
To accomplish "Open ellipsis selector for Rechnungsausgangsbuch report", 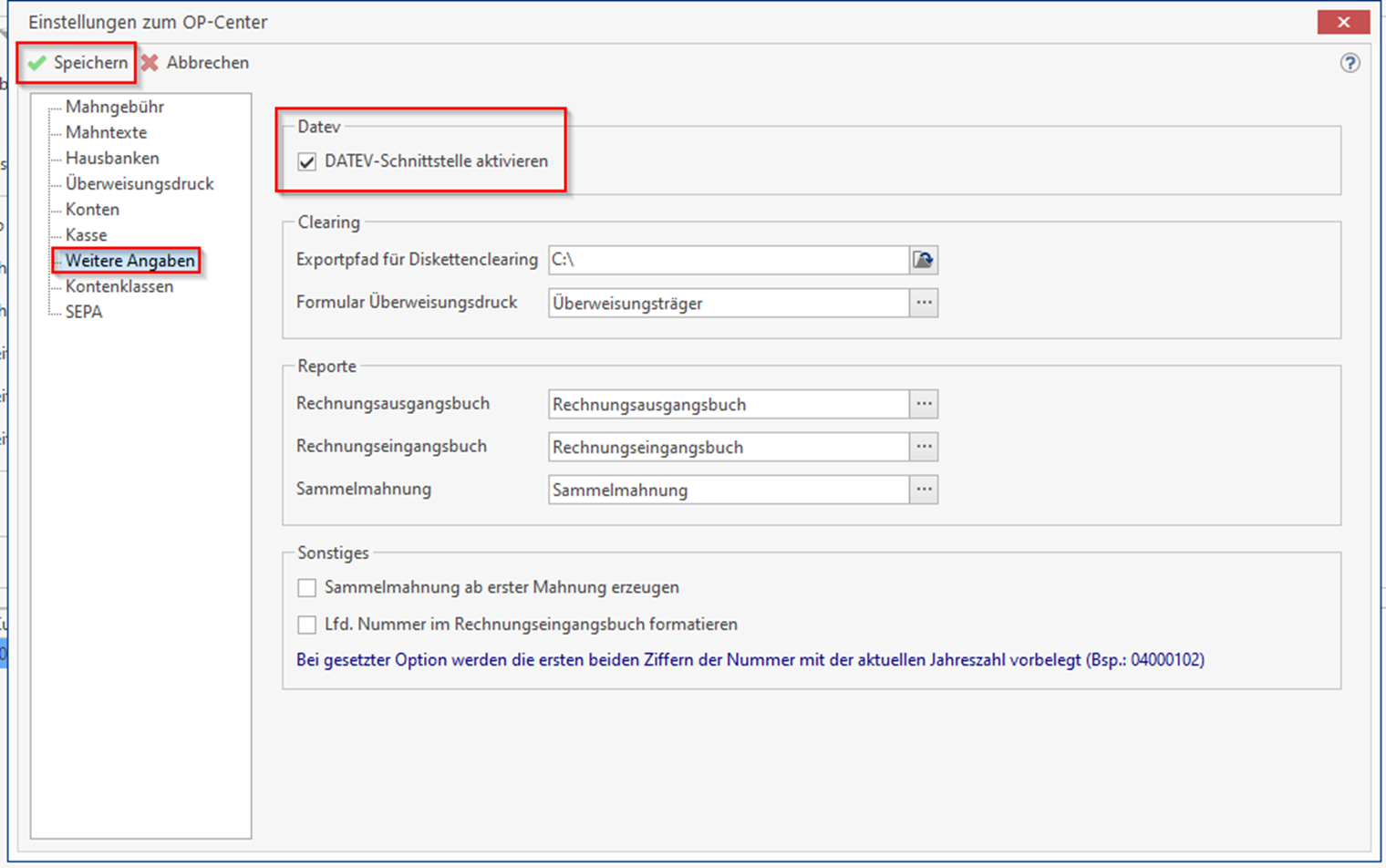I will (x=924, y=404).
